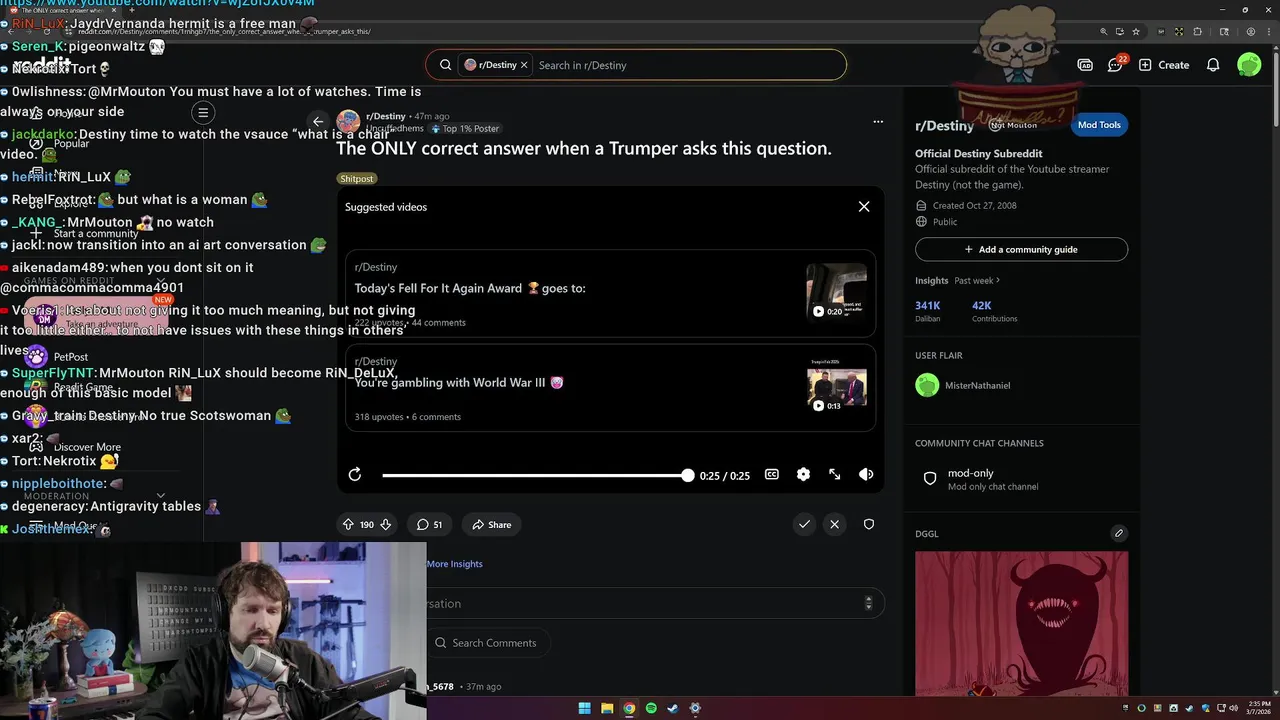Image resolution: width=1280 pixels, height=720 pixels.
Task: Open a new browser tab
Action: point(132,10)
